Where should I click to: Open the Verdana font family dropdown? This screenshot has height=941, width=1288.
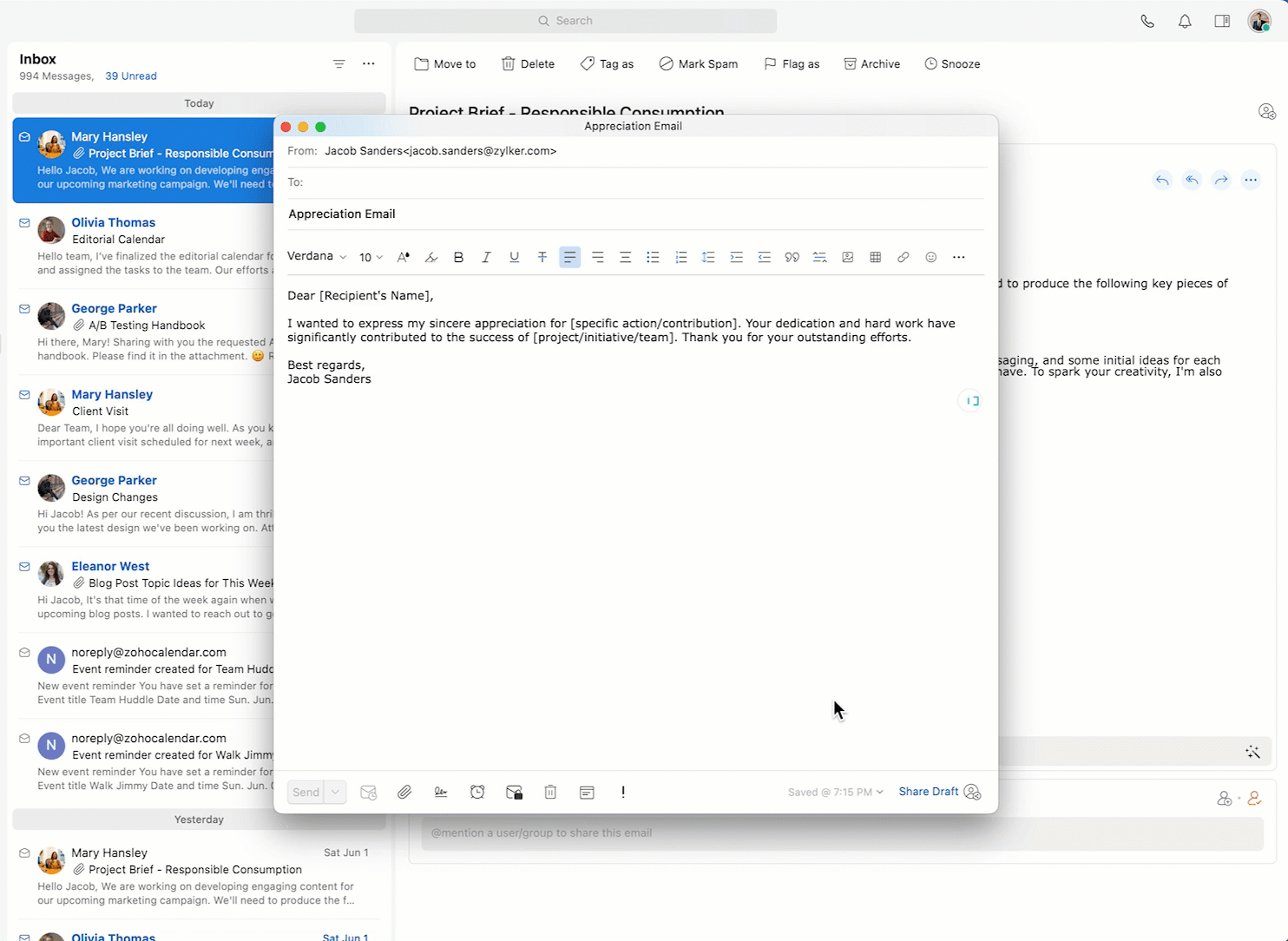pyautogui.click(x=317, y=256)
